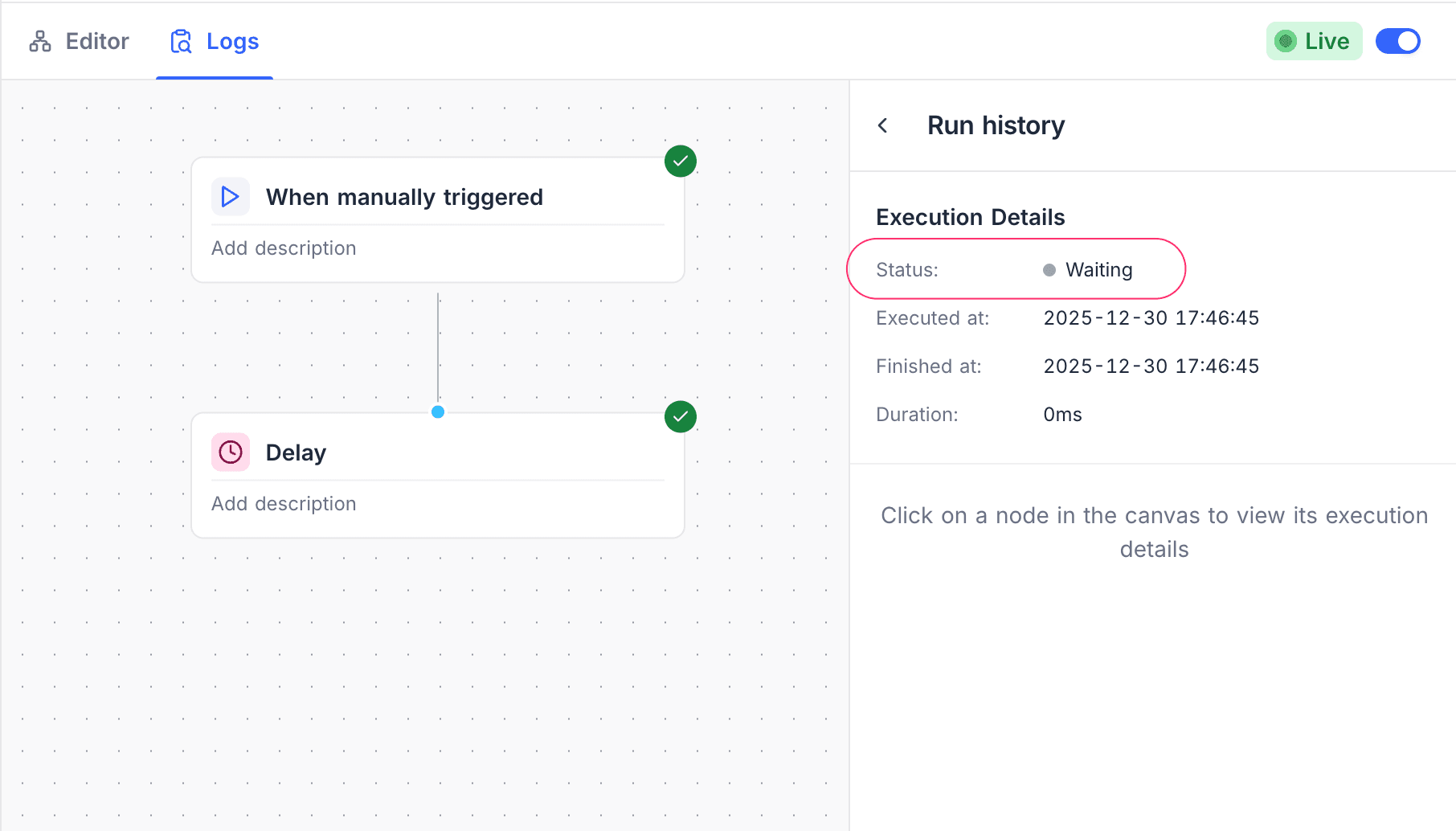Viewport: 1456px width, 831px height.
Task: Click the Delay node's green success checkmark
Action: (x=681, y=417)
